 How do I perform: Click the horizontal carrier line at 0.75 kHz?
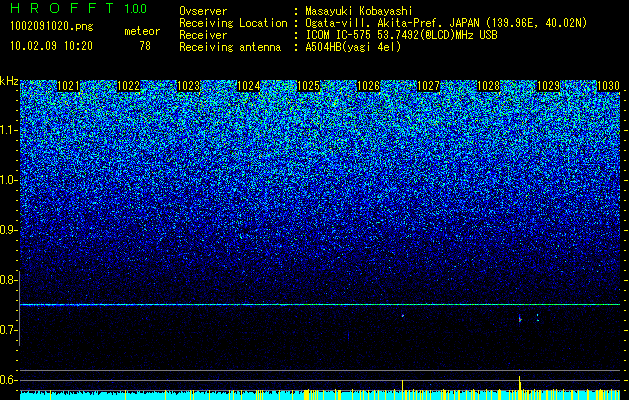pyautogui.click(x=320, y=305)
